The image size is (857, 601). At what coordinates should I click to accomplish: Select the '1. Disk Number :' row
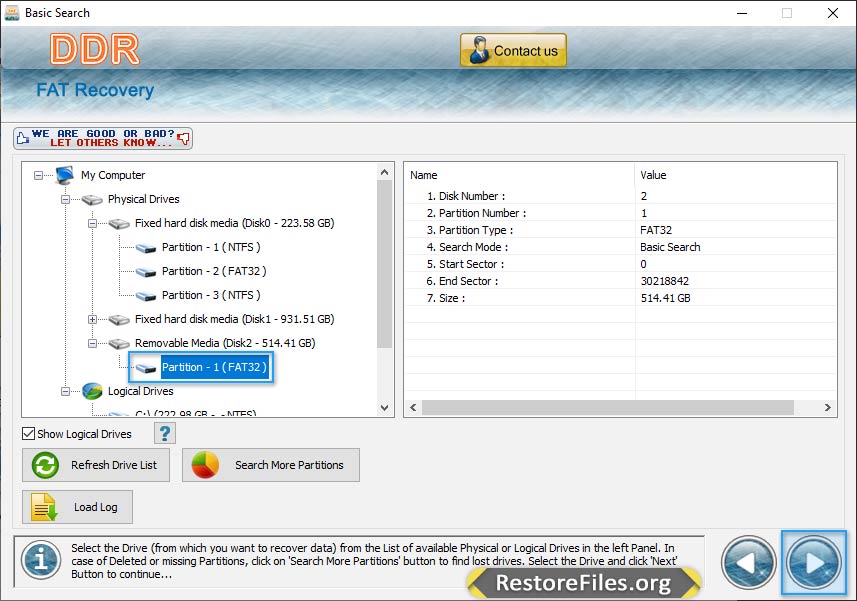point(621,196)
